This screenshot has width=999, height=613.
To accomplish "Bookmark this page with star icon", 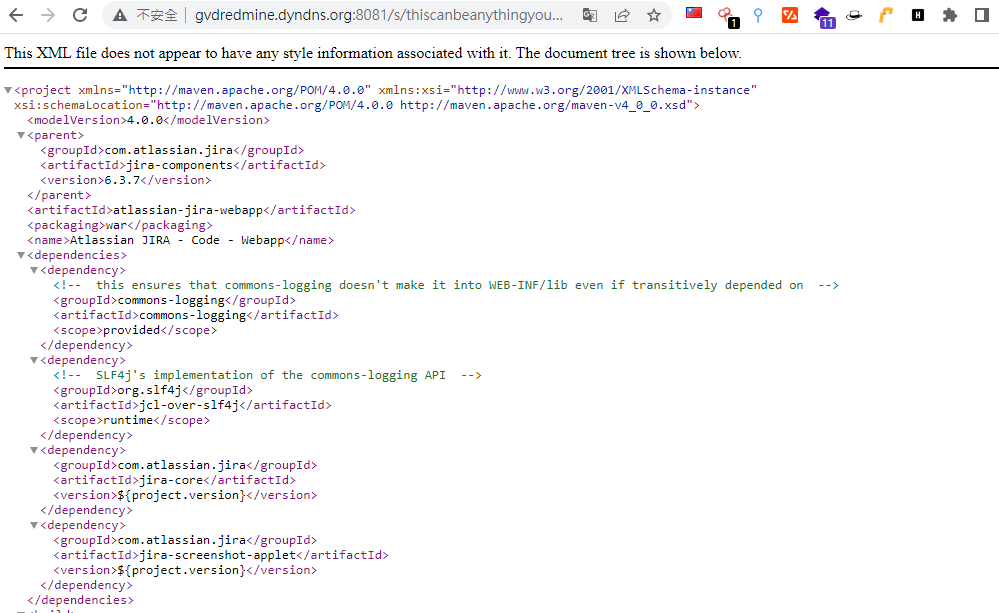I will coord(654,15).
